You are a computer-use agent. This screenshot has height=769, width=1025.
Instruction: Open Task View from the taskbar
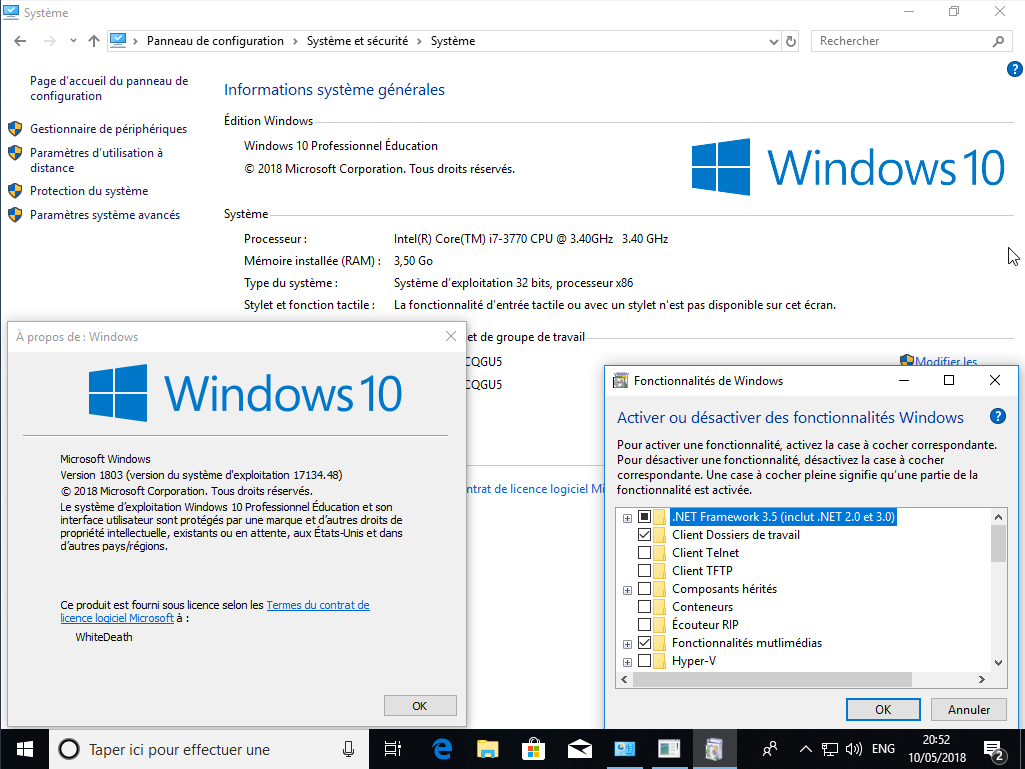coord(393,749)
